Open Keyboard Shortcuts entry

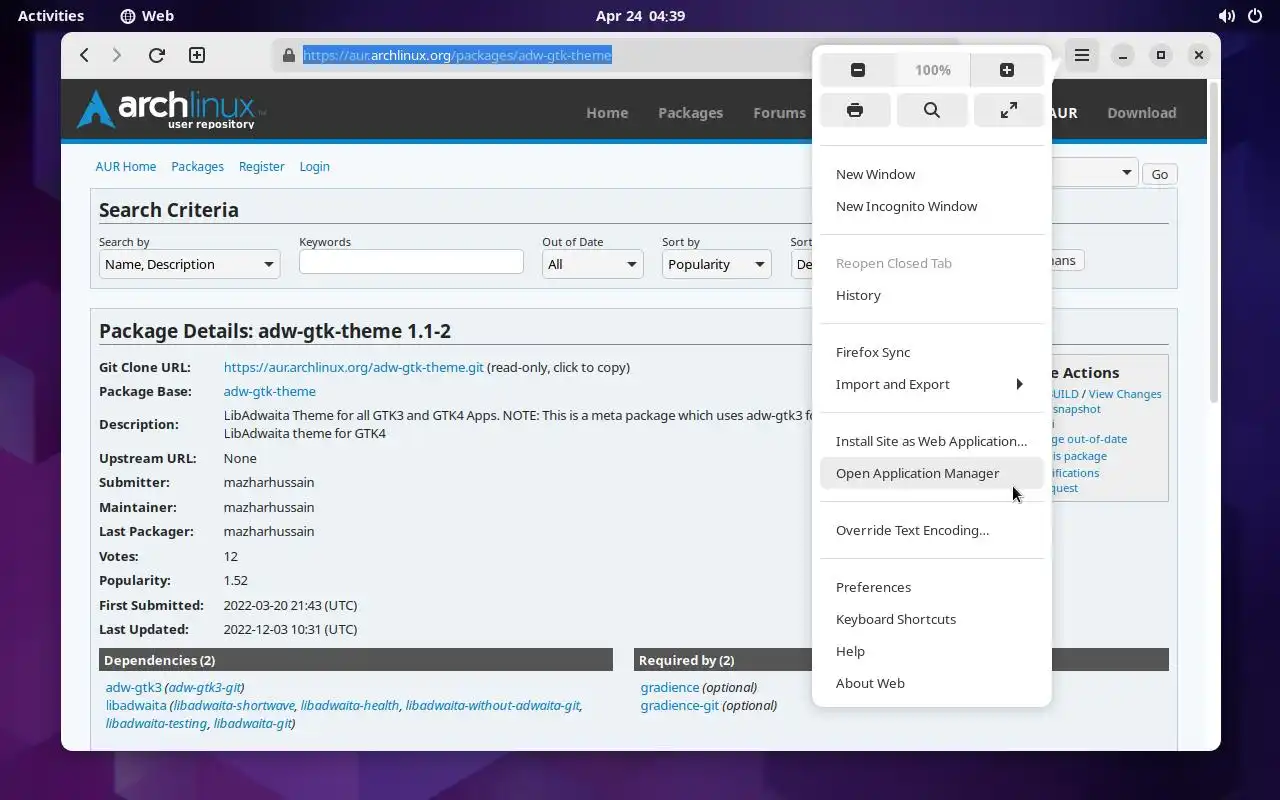[x=932, y=619]
